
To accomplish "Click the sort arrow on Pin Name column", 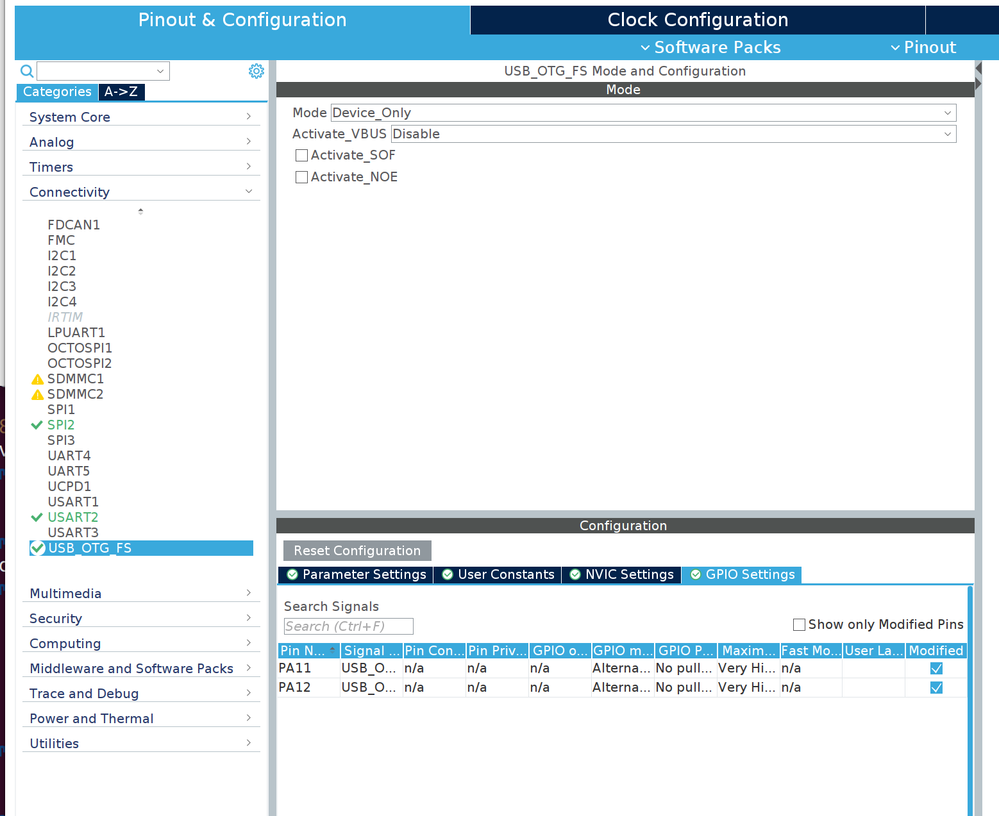I will (x=333, y=650).
